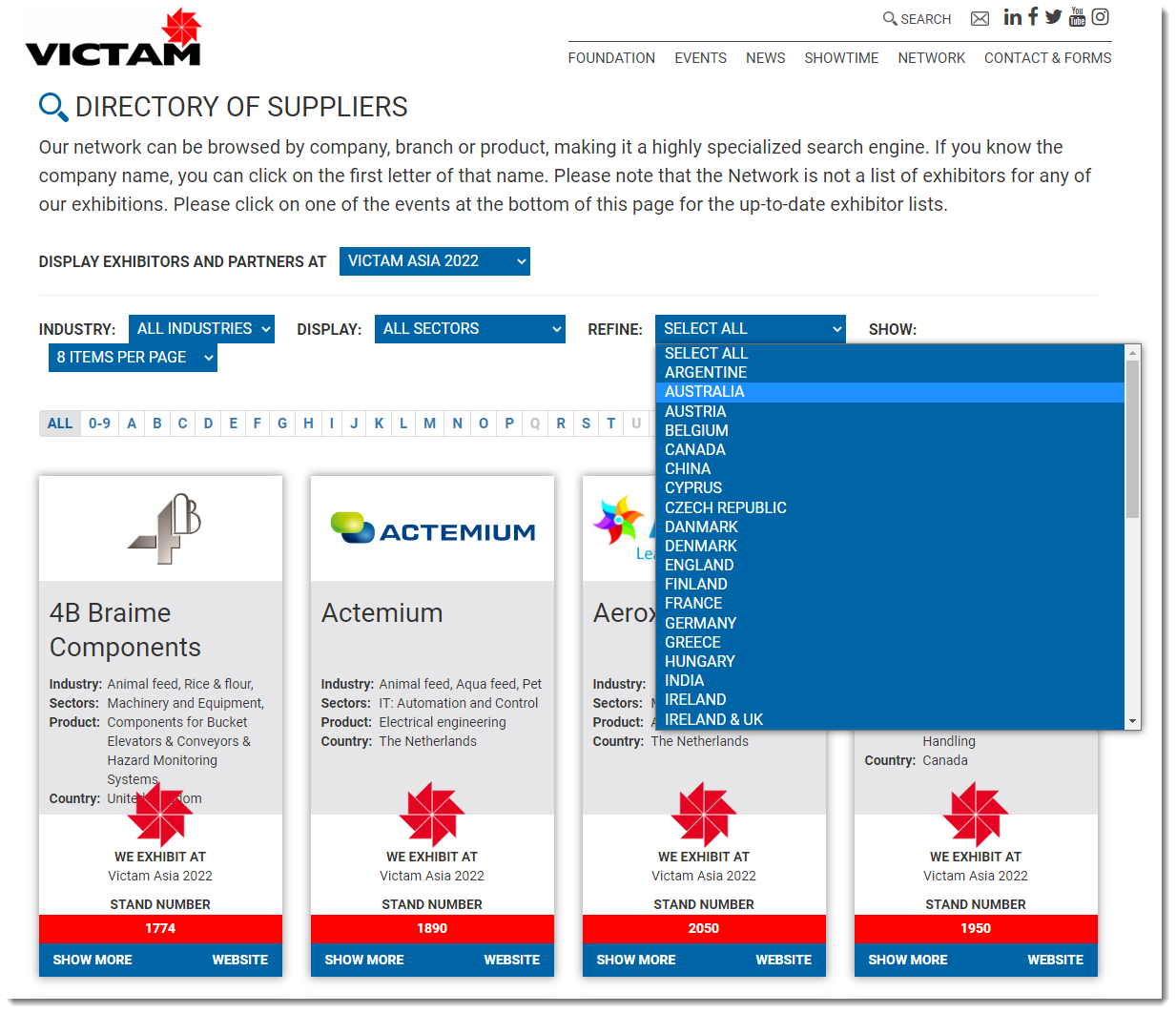Change the 8 Items Per Page selector
Viewport: 1176px width, 1013px height.
point(133,358)
